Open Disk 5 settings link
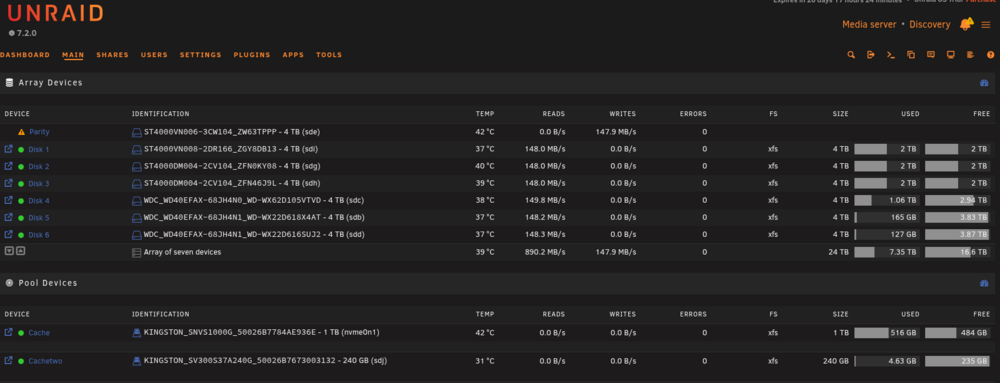Screen dimensions: 1000x383 pyautogui.click(x=39, y=218)
